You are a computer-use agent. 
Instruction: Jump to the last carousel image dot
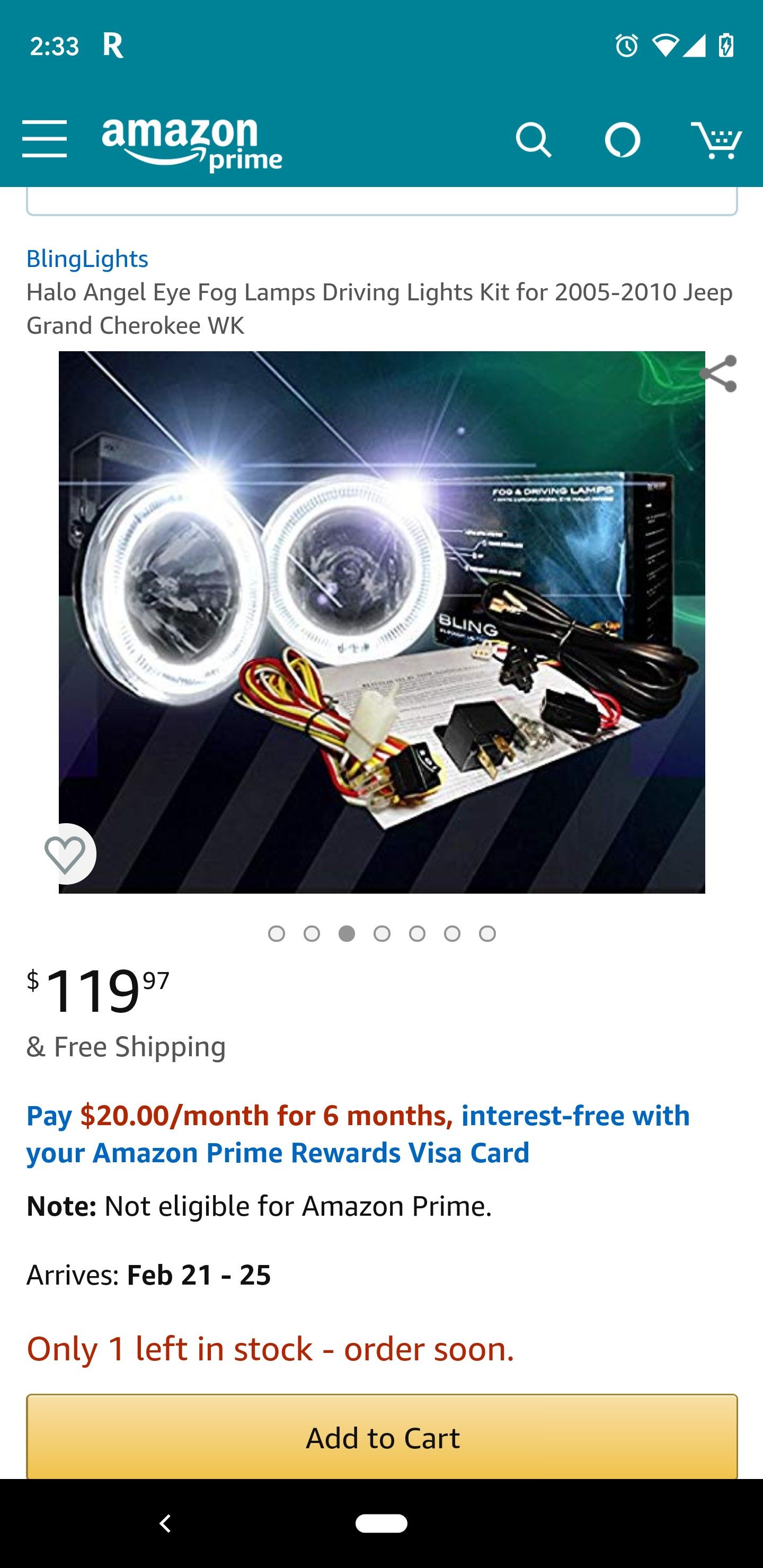click(487, 934)
